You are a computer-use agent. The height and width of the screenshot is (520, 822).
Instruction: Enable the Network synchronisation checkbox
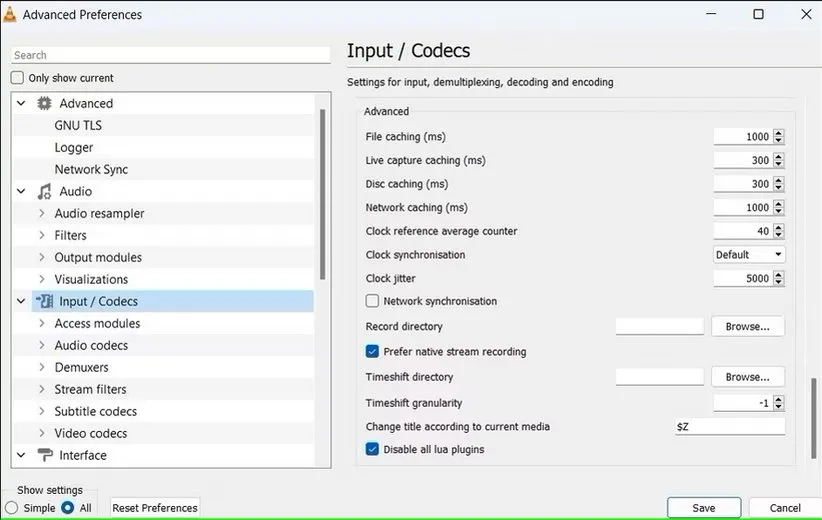click(x=373, y=301)
